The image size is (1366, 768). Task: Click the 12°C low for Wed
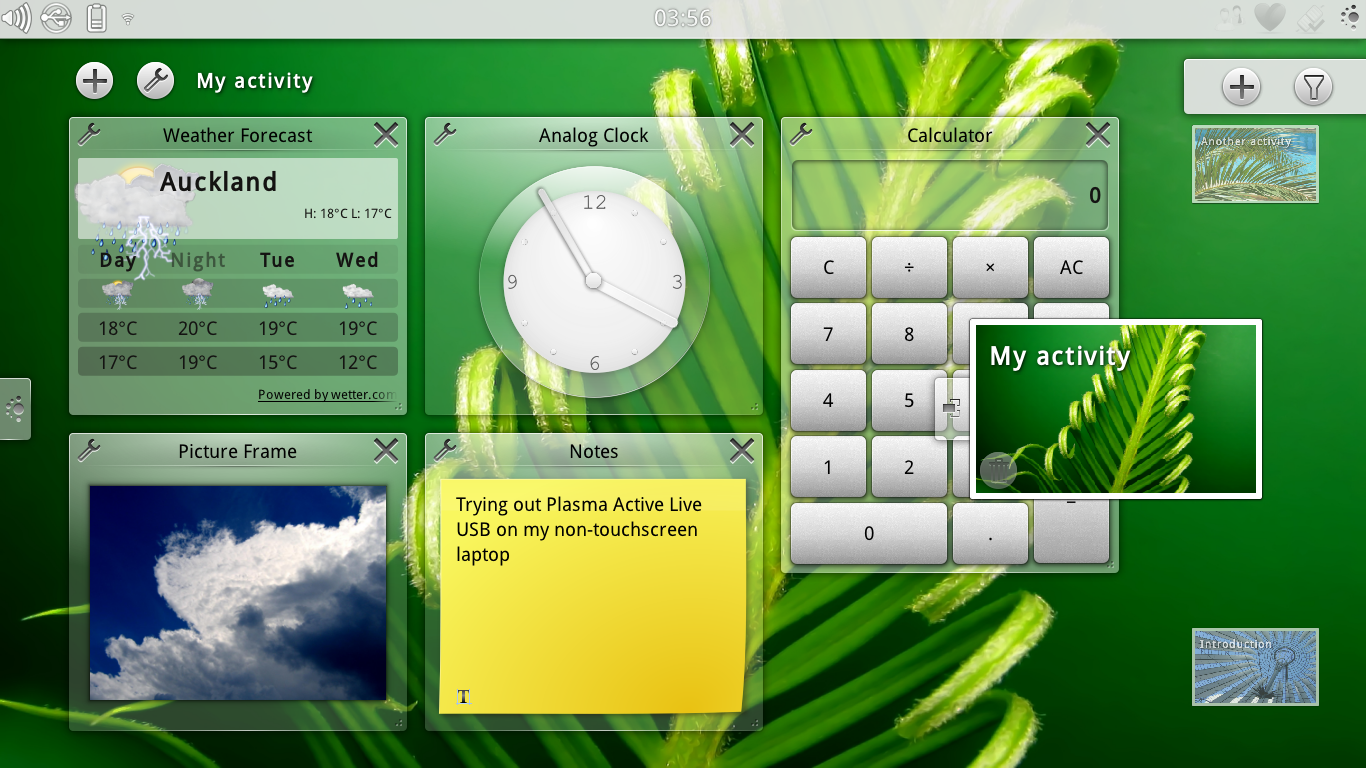click(358, 362)
